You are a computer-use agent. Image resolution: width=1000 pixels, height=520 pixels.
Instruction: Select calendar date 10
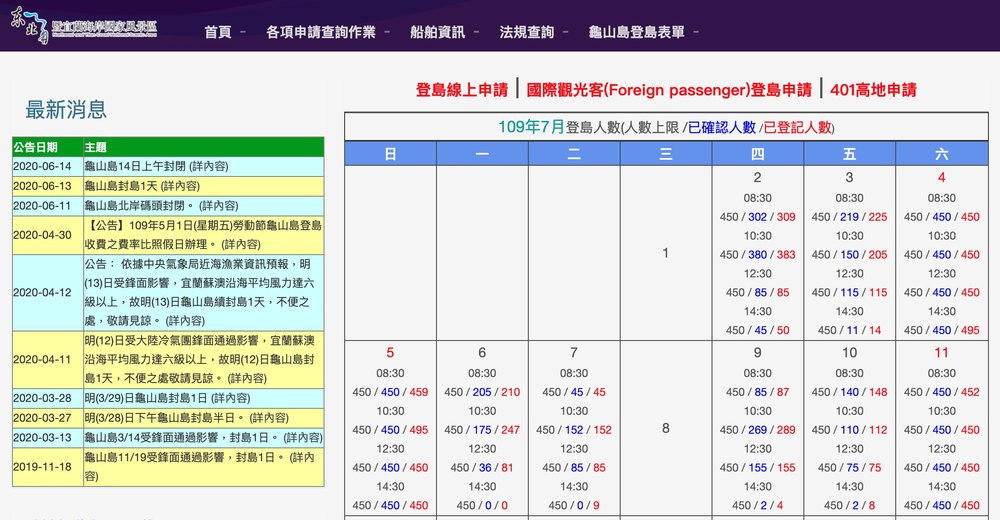pyautogui.click(x=849, y=353)
